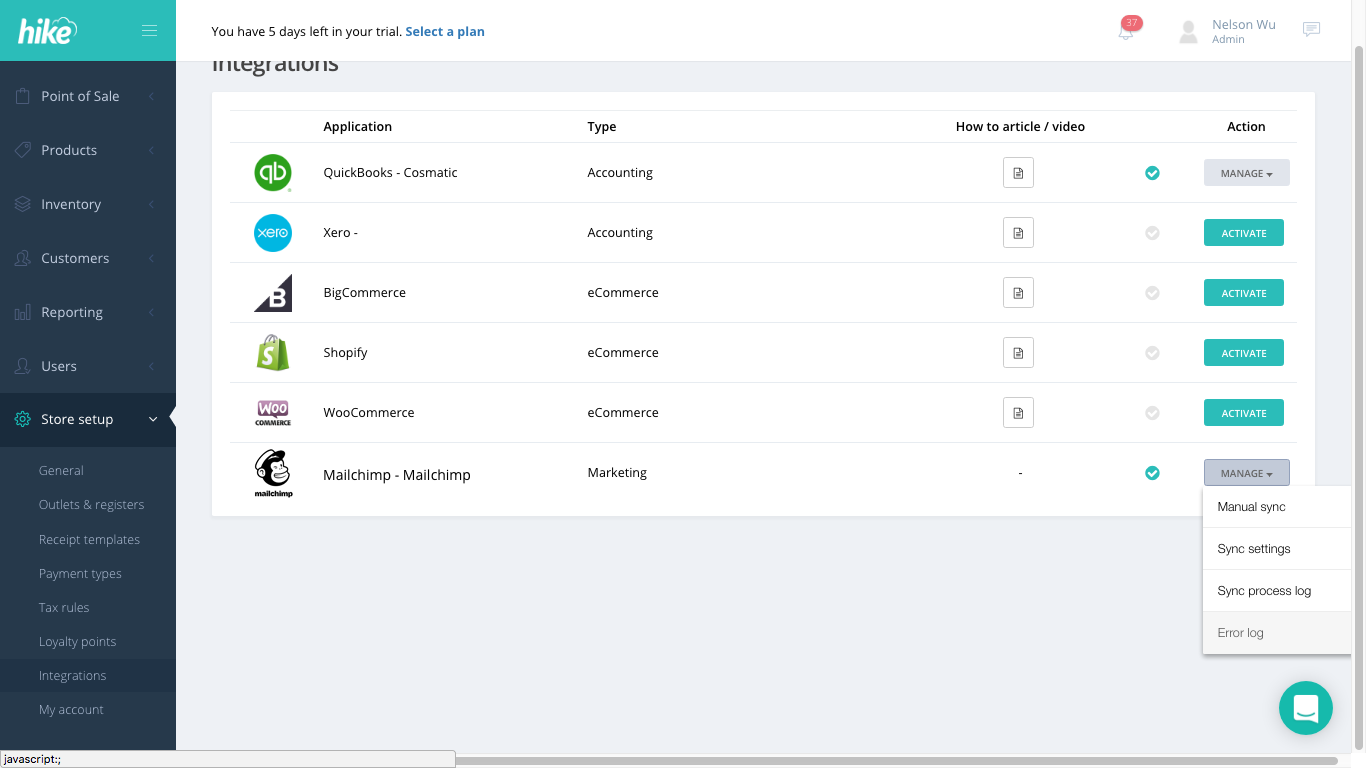Viewport: 1366px width, 768px height.
Task: Activate the Xero integration
Action: (x=1243, y=233)
